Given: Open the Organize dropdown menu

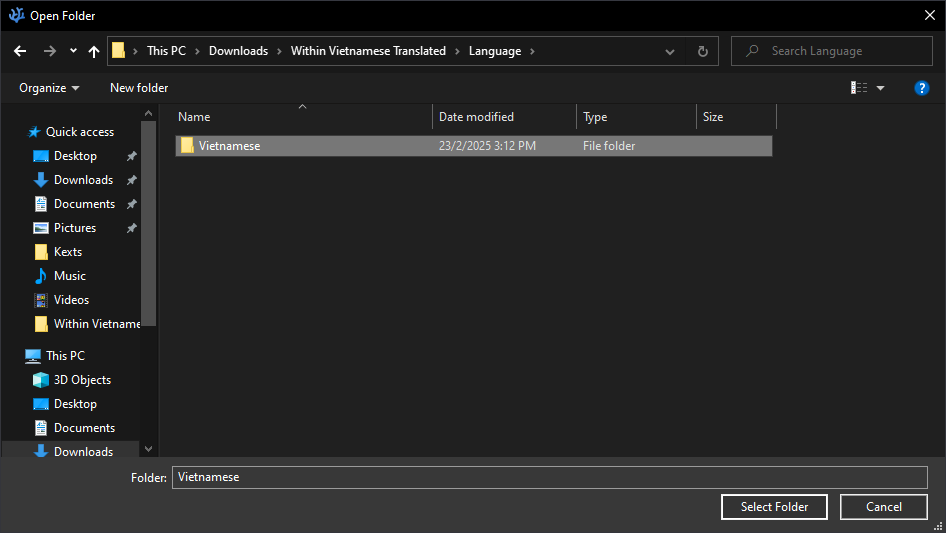Looking at the screenshot, I should point(49,88).
